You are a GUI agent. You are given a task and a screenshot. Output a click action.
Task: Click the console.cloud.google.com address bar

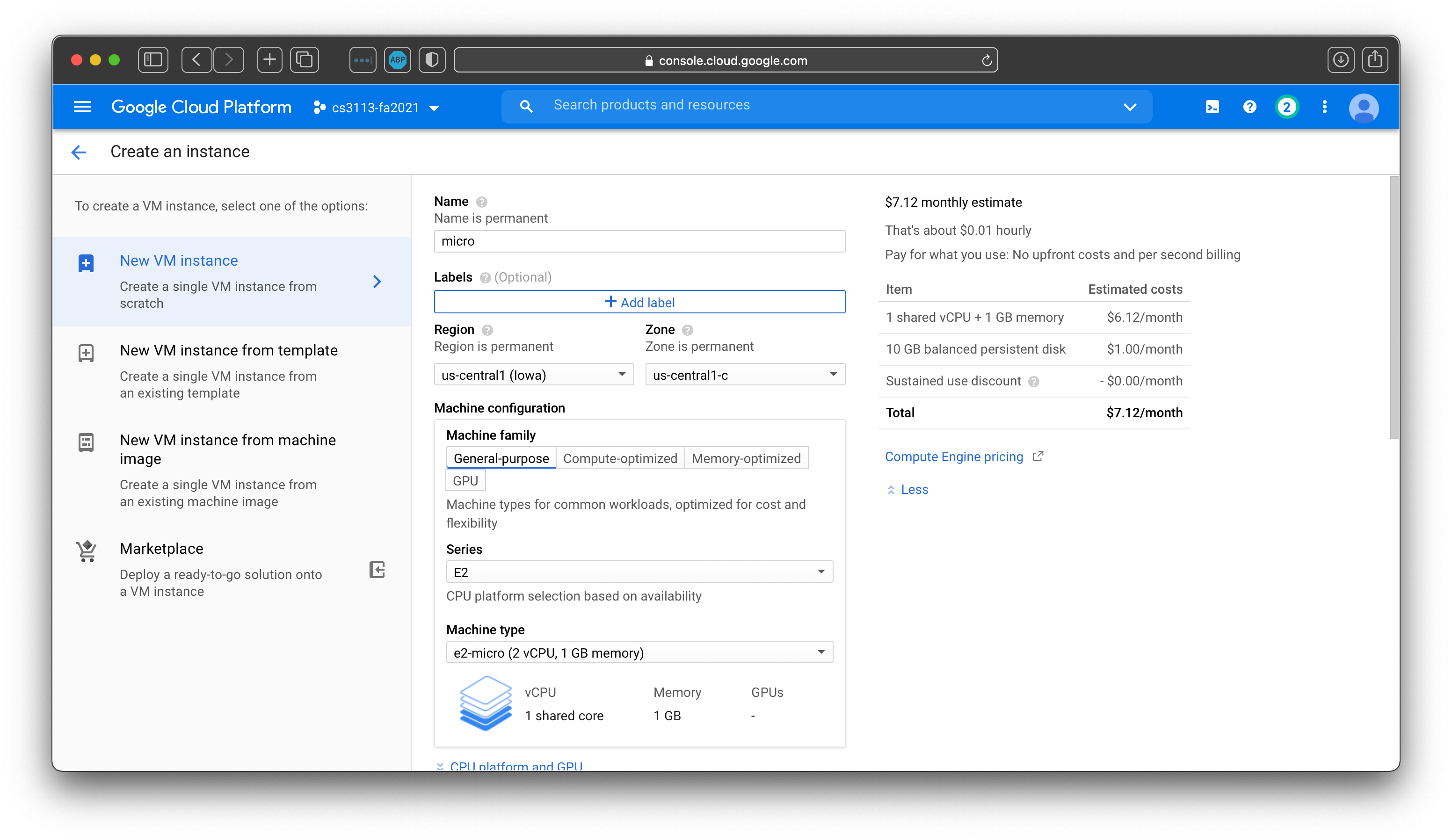pyautogui.click(x=726, y=60)
